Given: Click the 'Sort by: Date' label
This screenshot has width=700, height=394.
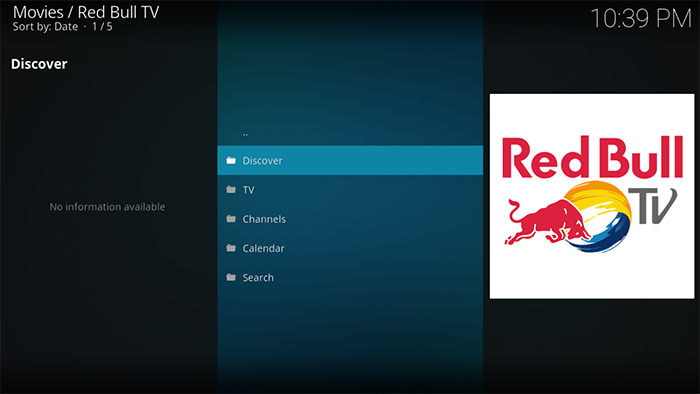Looking at the screenshot, I should (x=45, y=27).
